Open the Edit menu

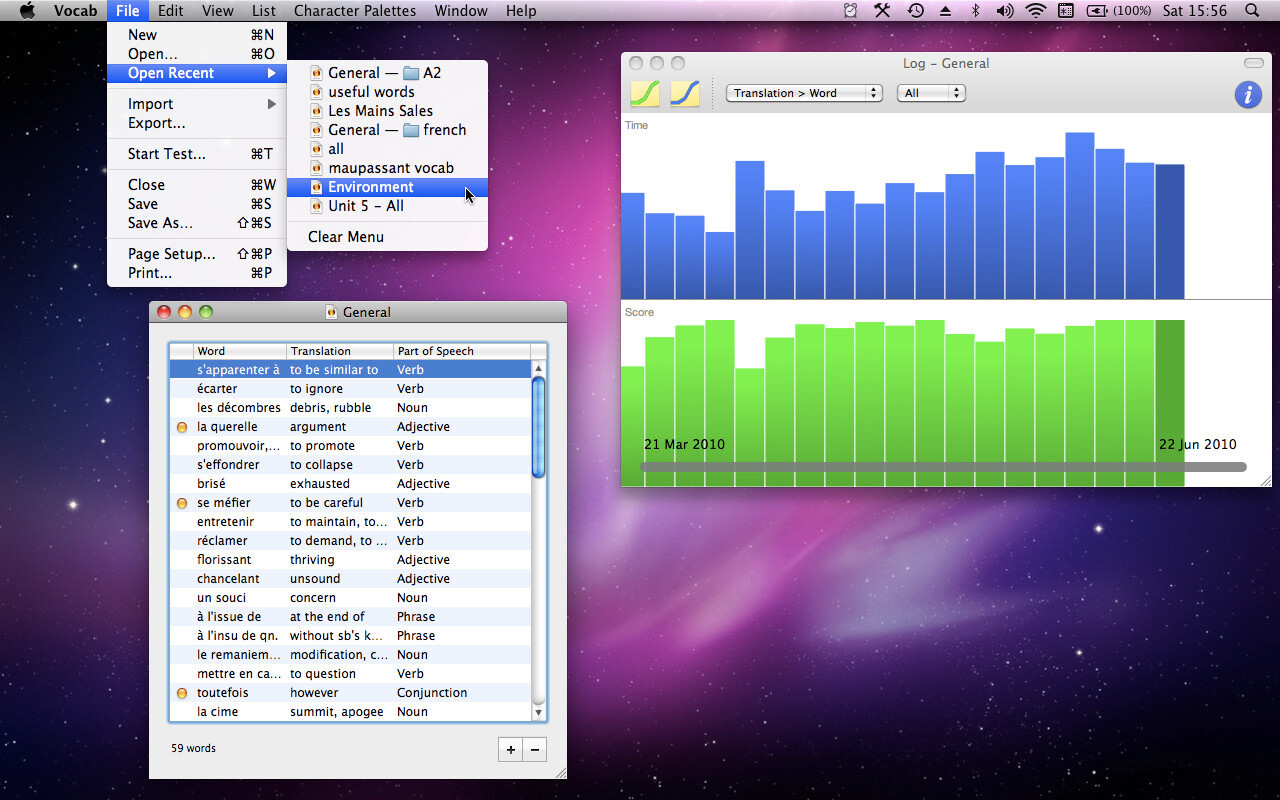[x=171, y=11]
